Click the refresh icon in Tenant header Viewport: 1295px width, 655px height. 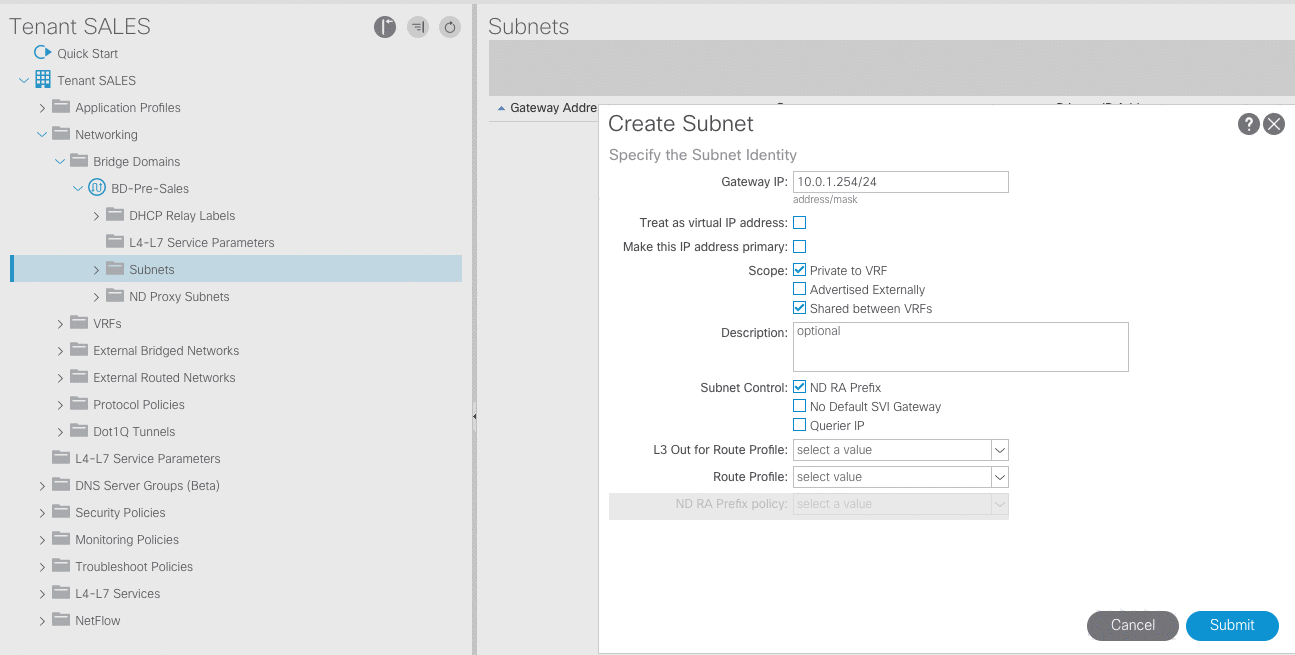pos(450,28)
